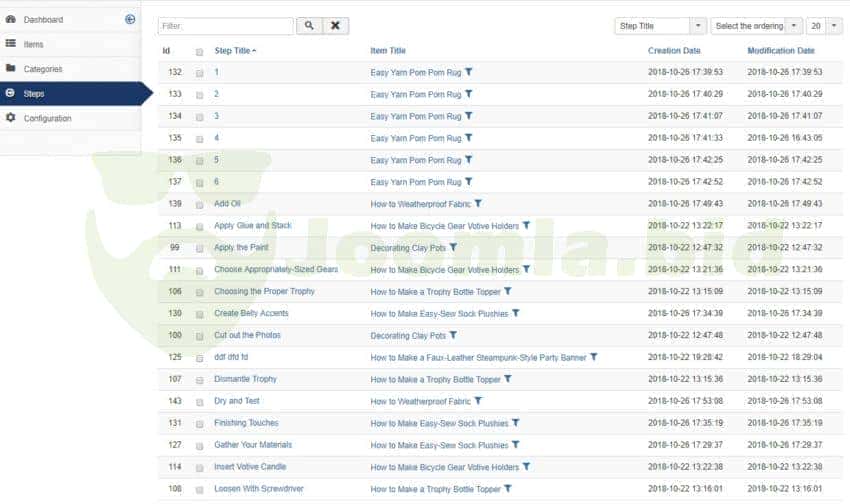Click filter icon next to How to Weatherproof Fabric for Add Oil
This screenshot has width=850, height=504.
point(478,203)
